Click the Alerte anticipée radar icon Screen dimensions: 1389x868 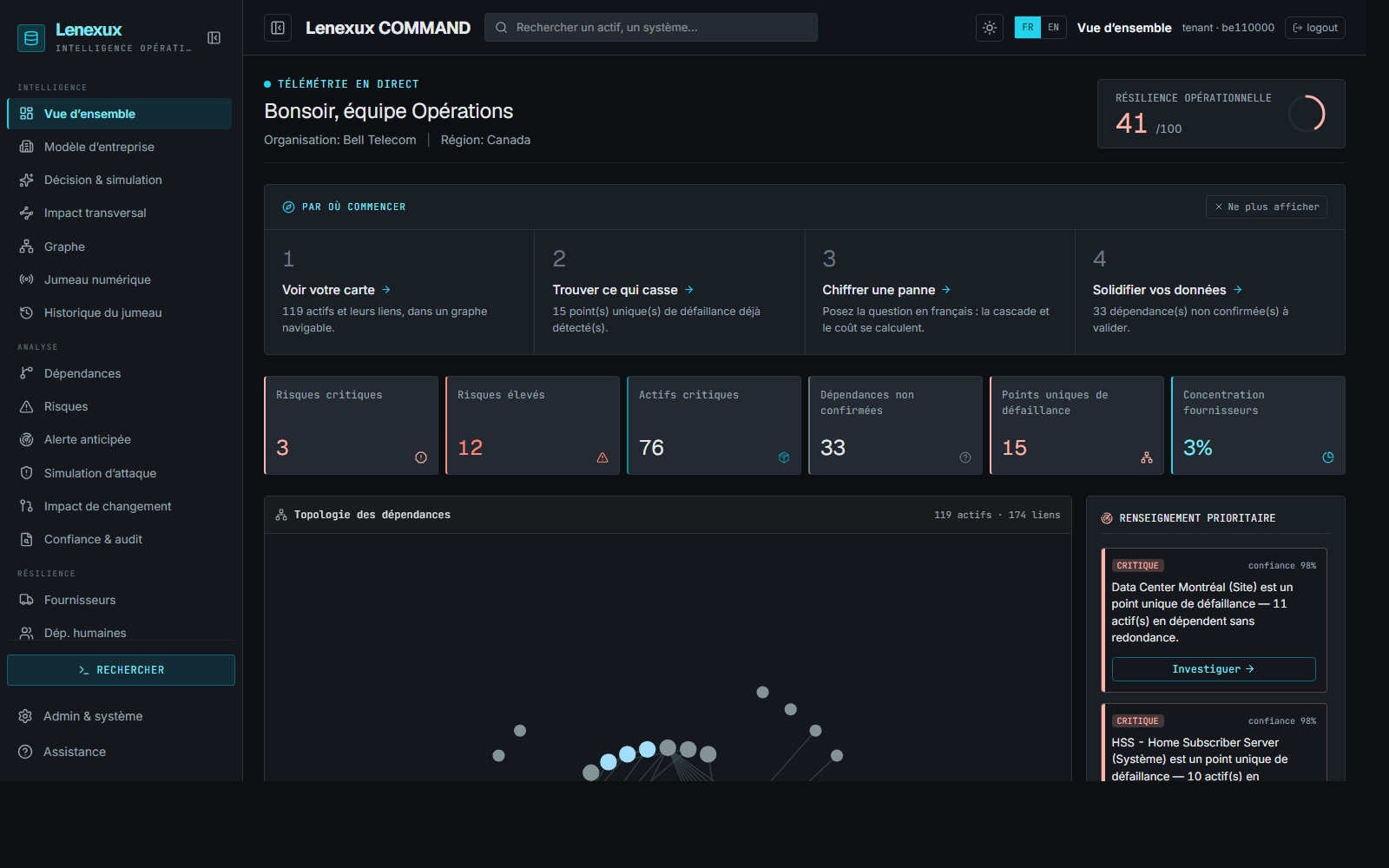(27, 439)
